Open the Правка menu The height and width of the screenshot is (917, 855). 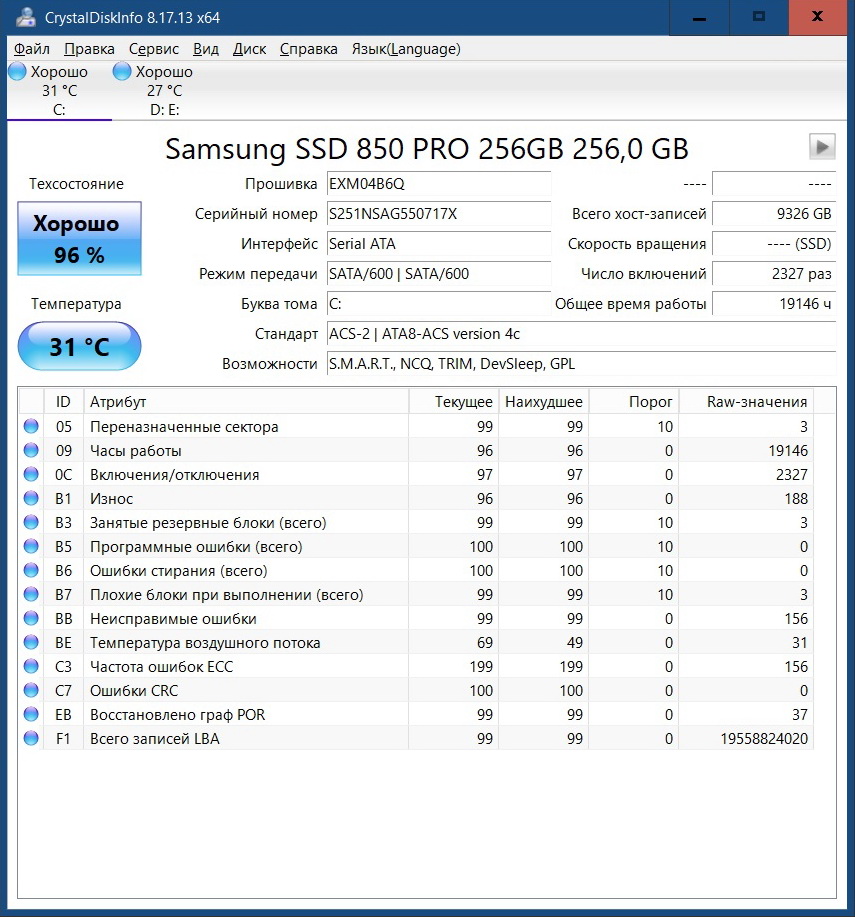click(89, 49)
